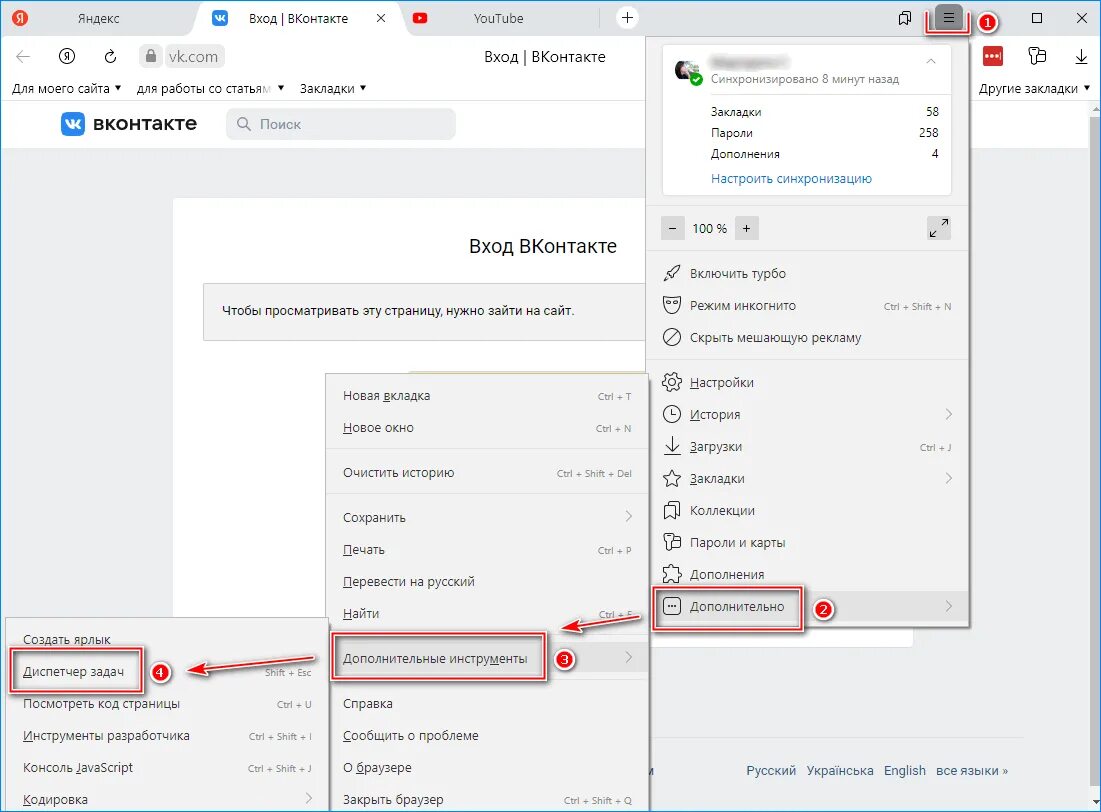Select 'Скрыть мешающую рекламу'

806,337
